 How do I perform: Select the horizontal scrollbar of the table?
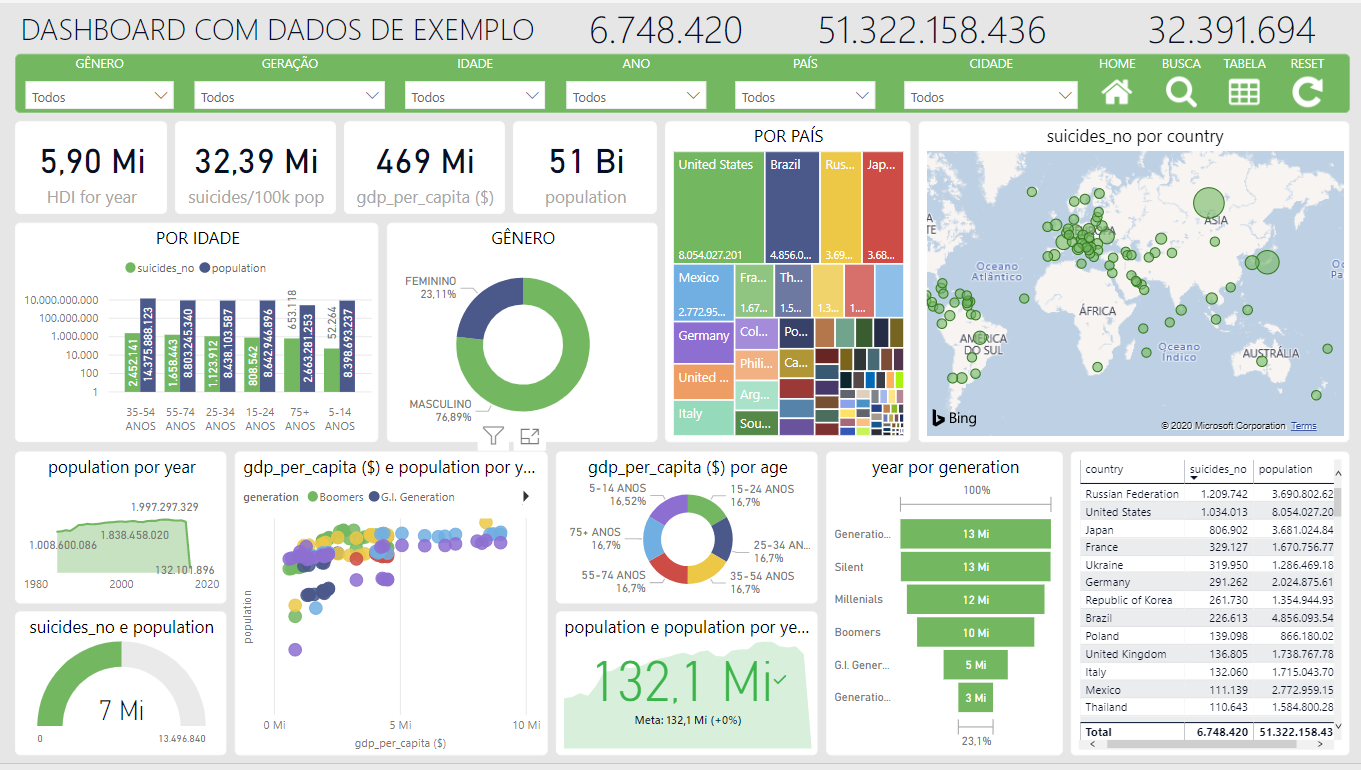coord(1200,745)
